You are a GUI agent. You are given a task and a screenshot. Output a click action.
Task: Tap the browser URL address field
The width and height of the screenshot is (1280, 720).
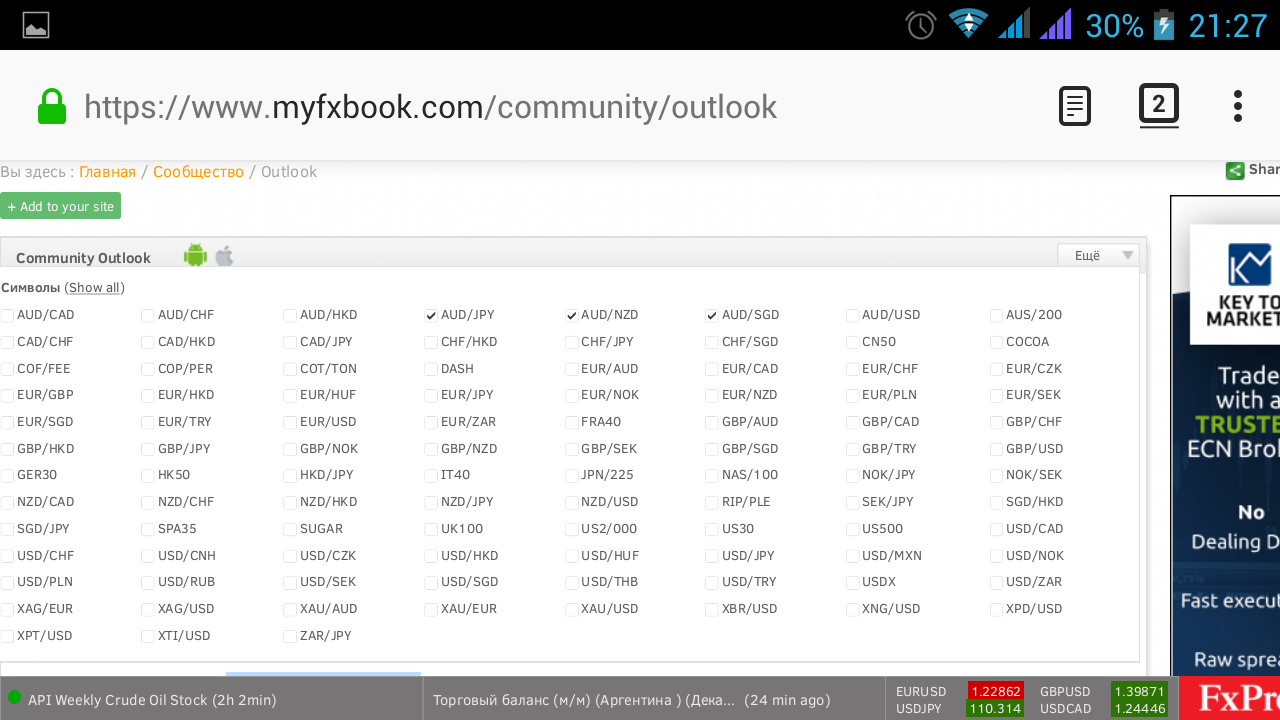tap(430, 107)
